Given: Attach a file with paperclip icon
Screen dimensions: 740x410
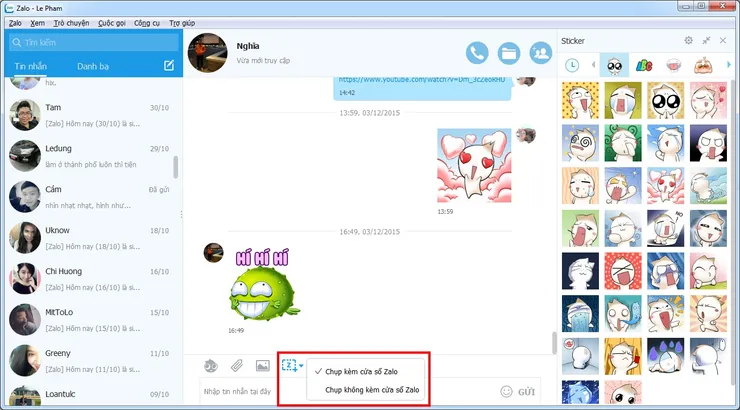Looking at the screenshot, I should [x=237, y=366].
